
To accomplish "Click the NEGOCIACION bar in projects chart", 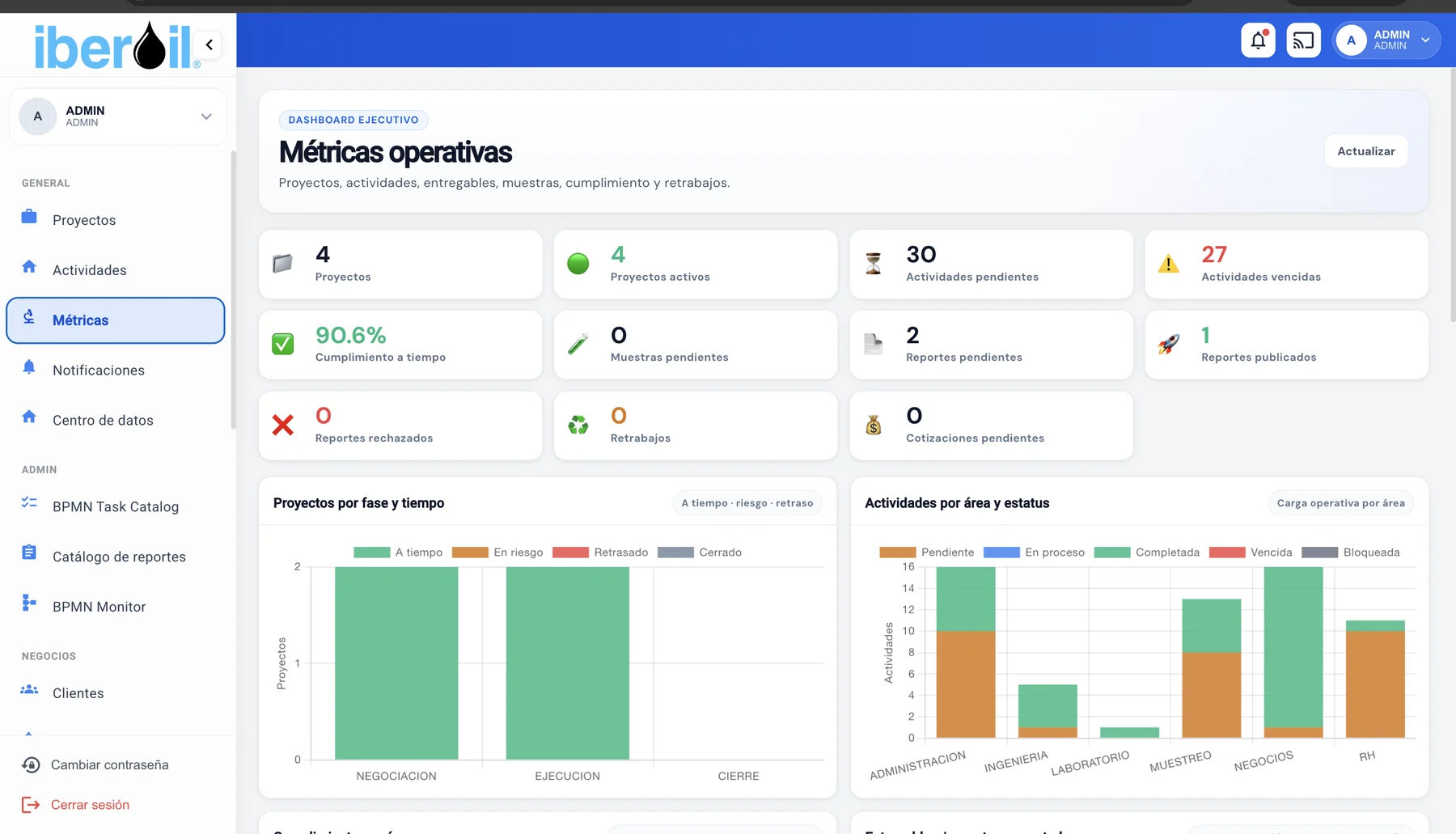I will [x=396, y=663].
